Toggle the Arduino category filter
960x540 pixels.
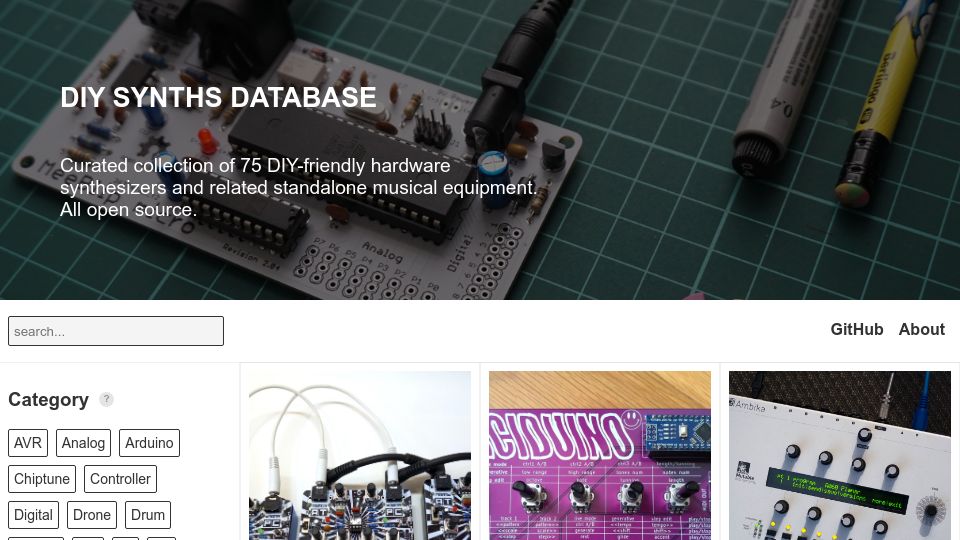tap(149, 443)
